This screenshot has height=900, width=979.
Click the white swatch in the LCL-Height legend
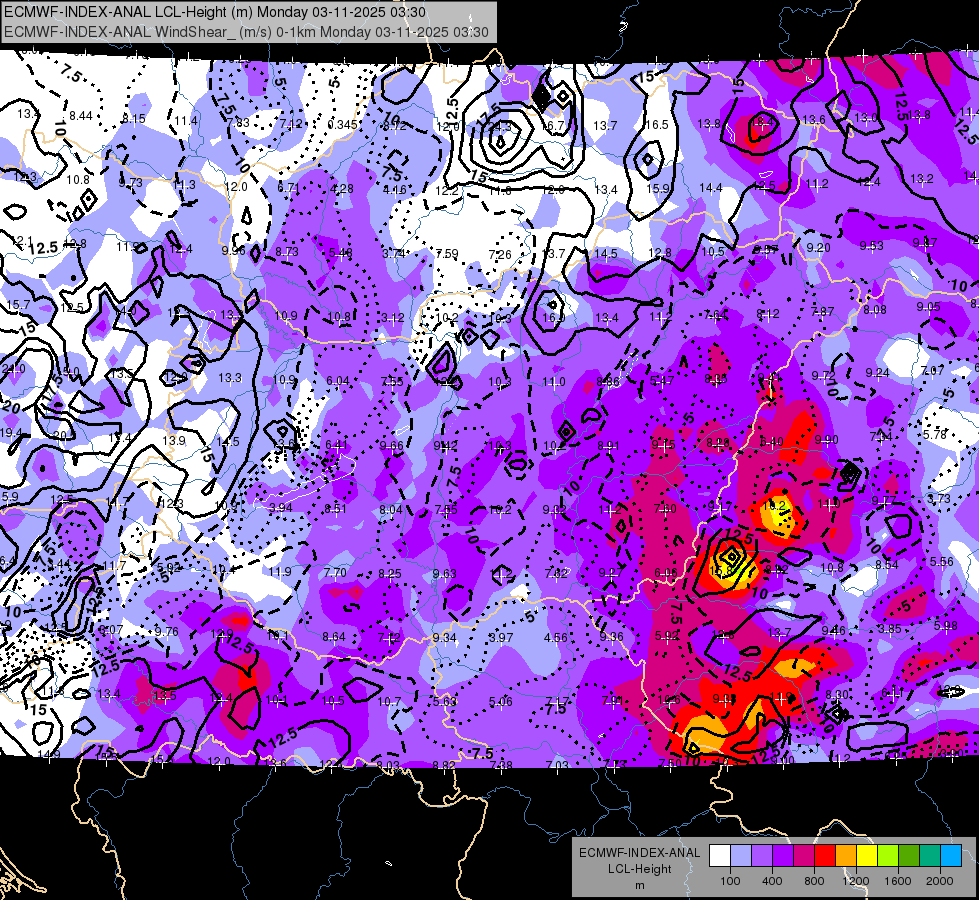(720, 856)
